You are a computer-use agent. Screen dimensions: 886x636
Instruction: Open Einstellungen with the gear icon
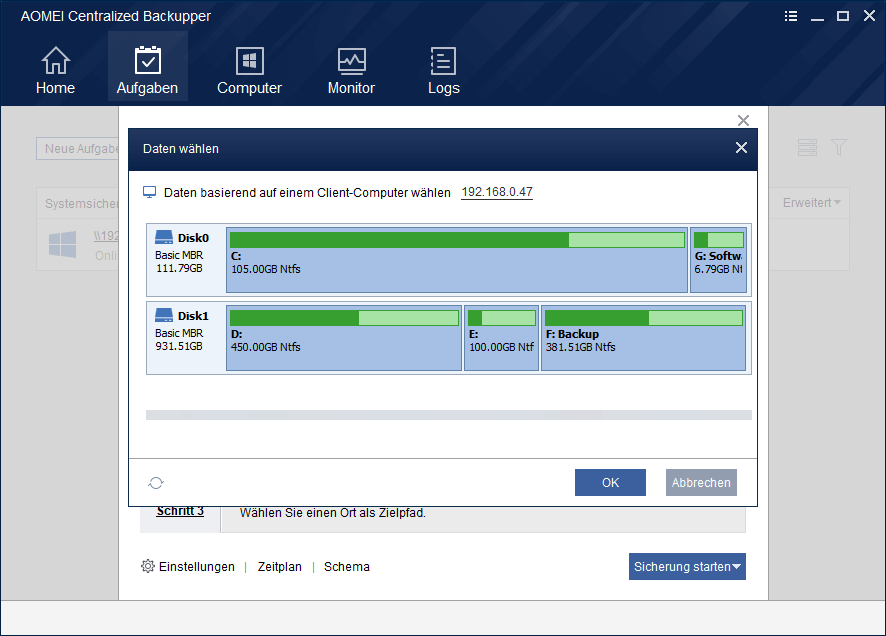pos(188,567)
